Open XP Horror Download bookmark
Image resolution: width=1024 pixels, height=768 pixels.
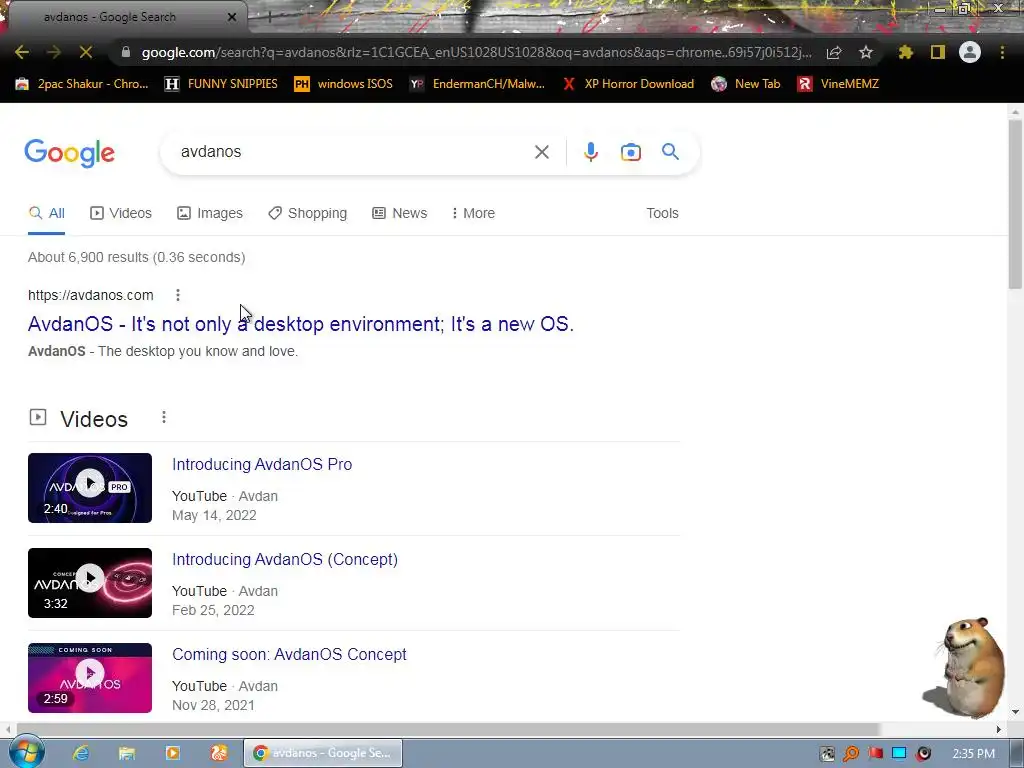[628, 84]
